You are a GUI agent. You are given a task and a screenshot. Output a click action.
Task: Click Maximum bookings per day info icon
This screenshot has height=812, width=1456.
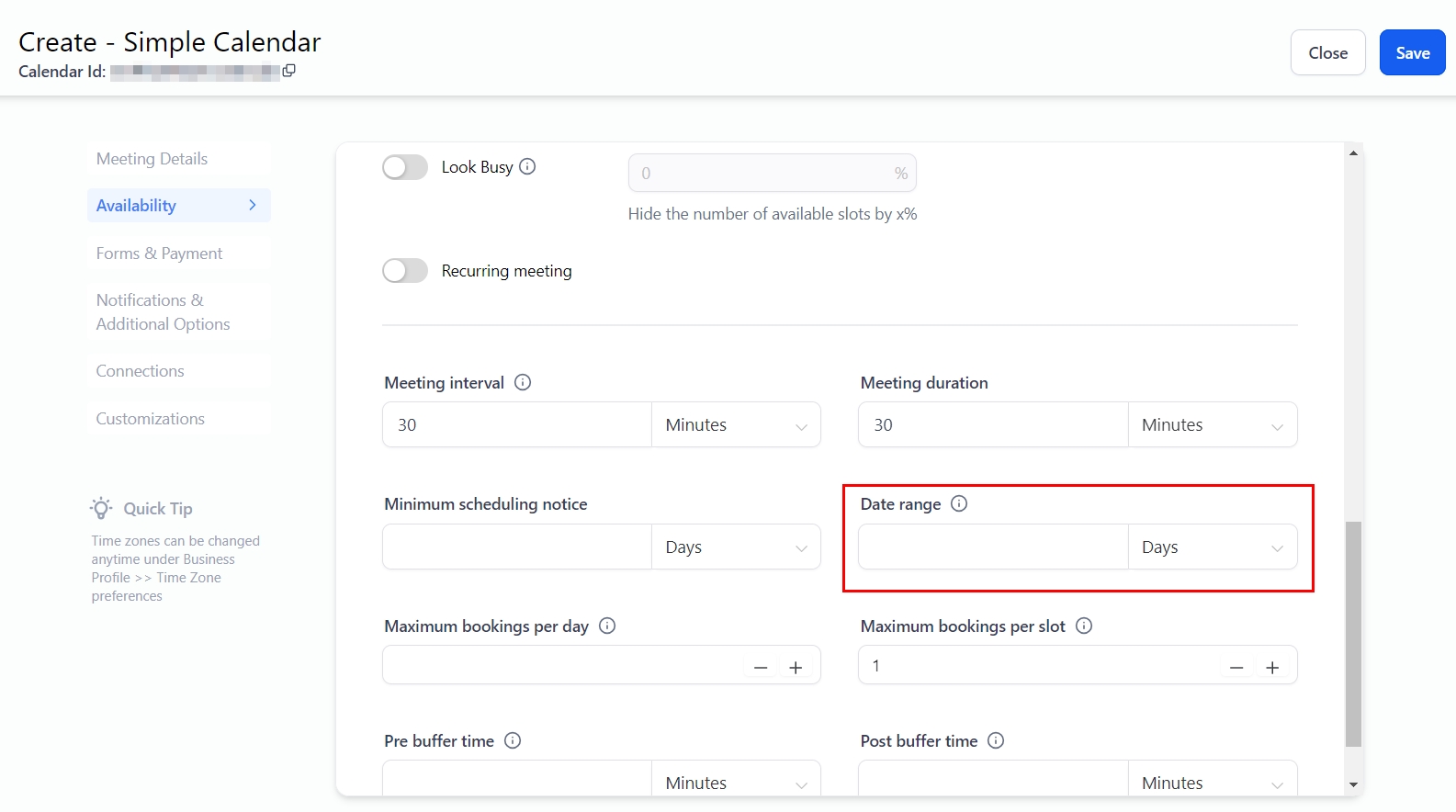click(607, 626)
